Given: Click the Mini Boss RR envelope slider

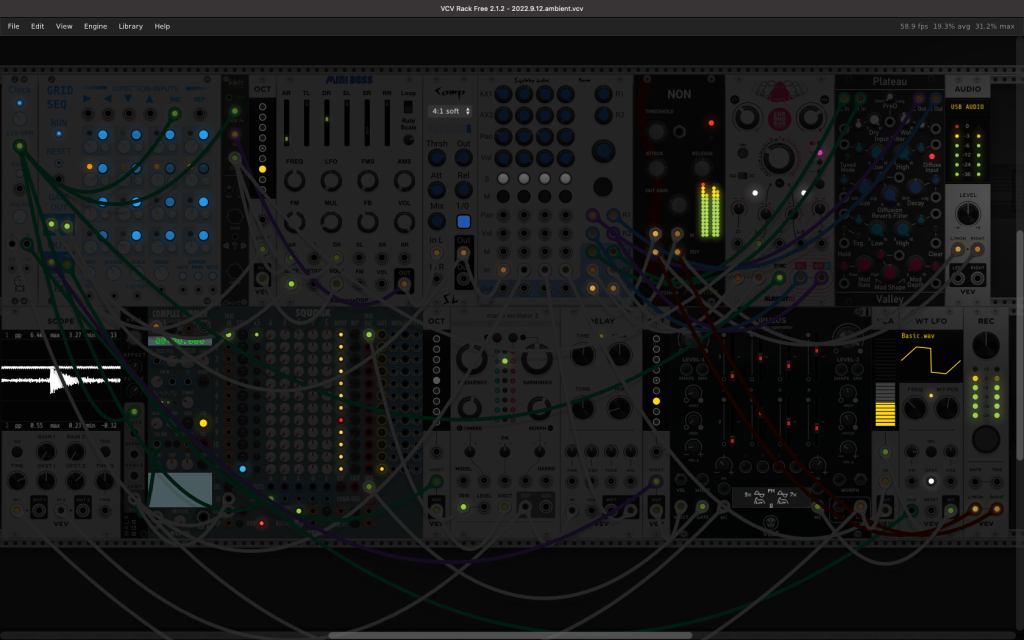Looking at the screenshot, I should point(387,123).
